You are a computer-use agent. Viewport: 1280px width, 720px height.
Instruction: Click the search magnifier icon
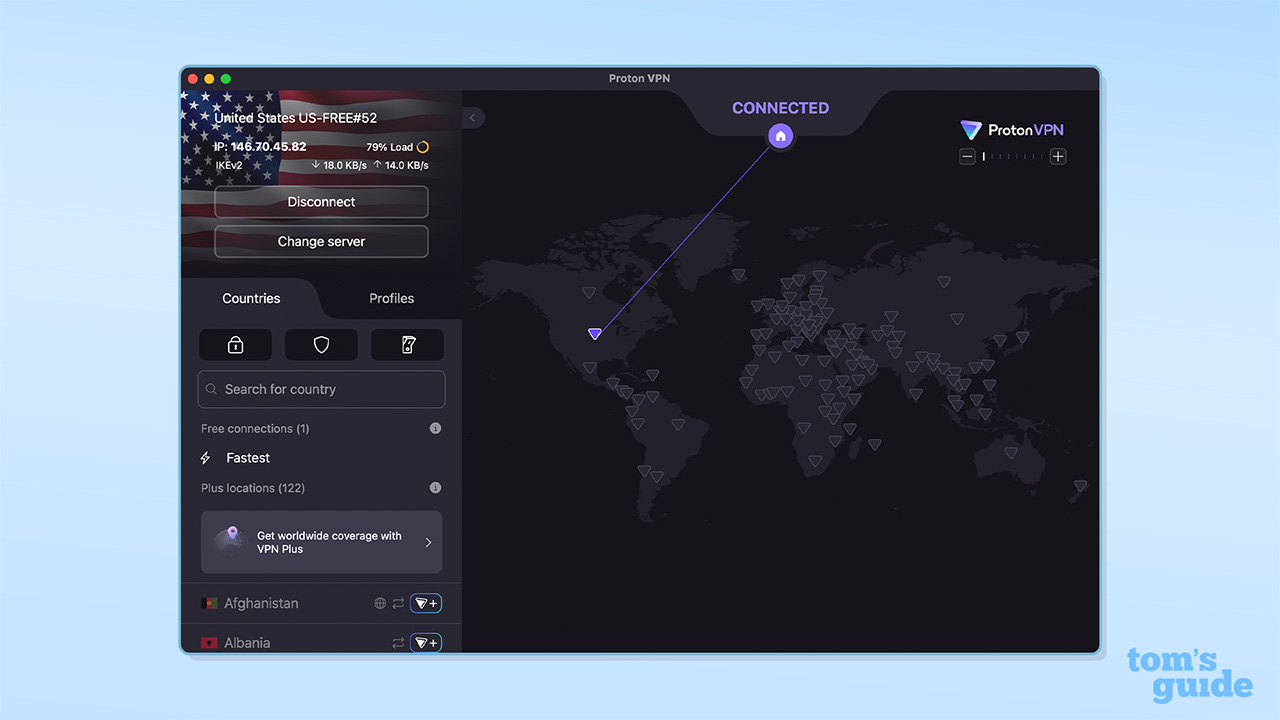212,389
